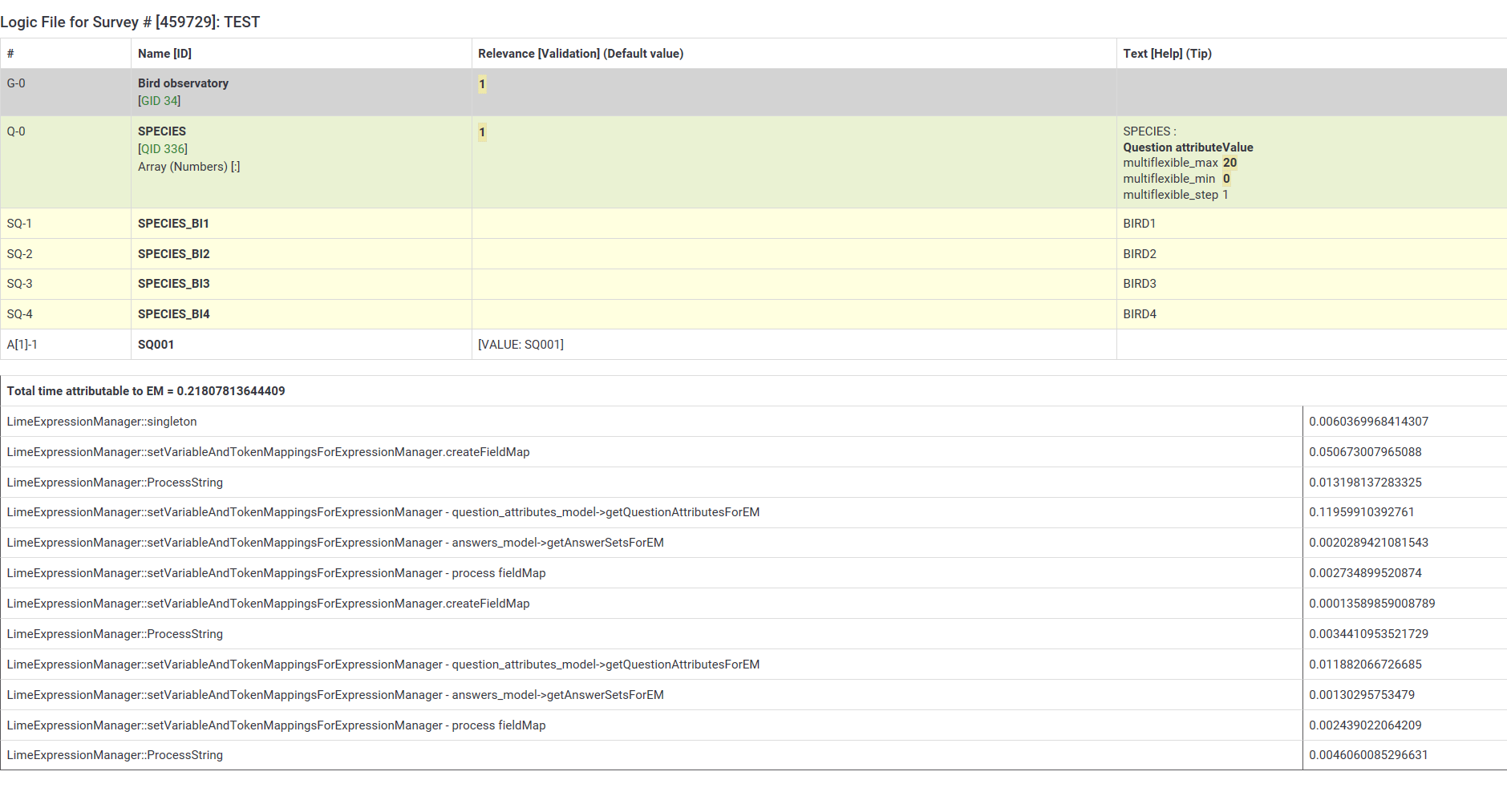The width and height of the screenshot is (1507, 812).
Task: Select the SPECIES_BI1 subquestion name
Action: 173,224
